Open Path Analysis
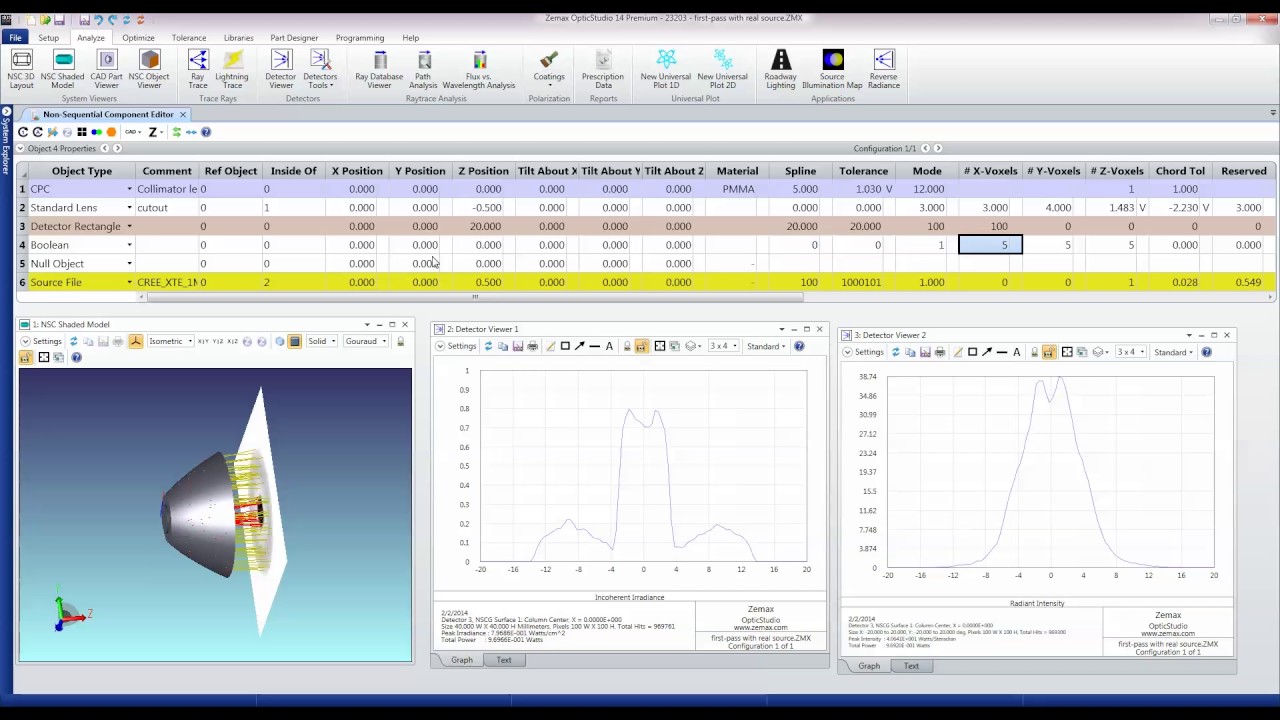1280x720 pixels. [x=423, y=69]
